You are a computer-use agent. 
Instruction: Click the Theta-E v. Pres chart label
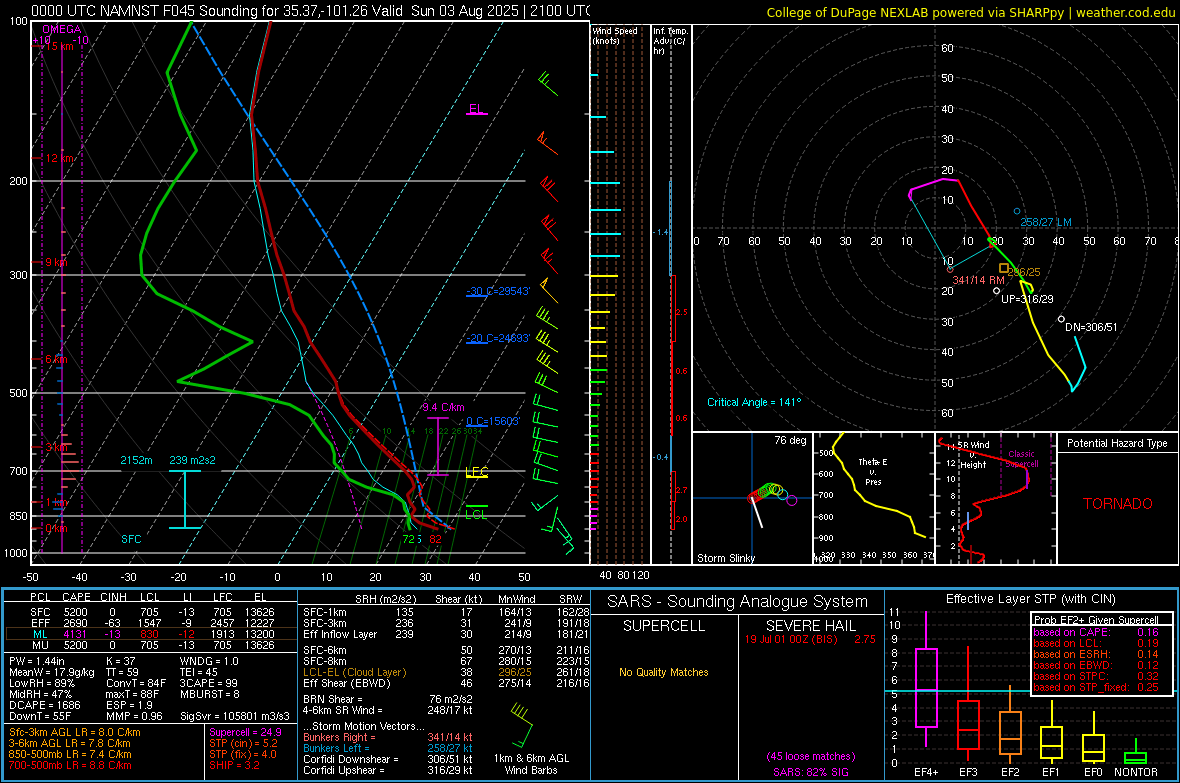click(x=873, y=471)
